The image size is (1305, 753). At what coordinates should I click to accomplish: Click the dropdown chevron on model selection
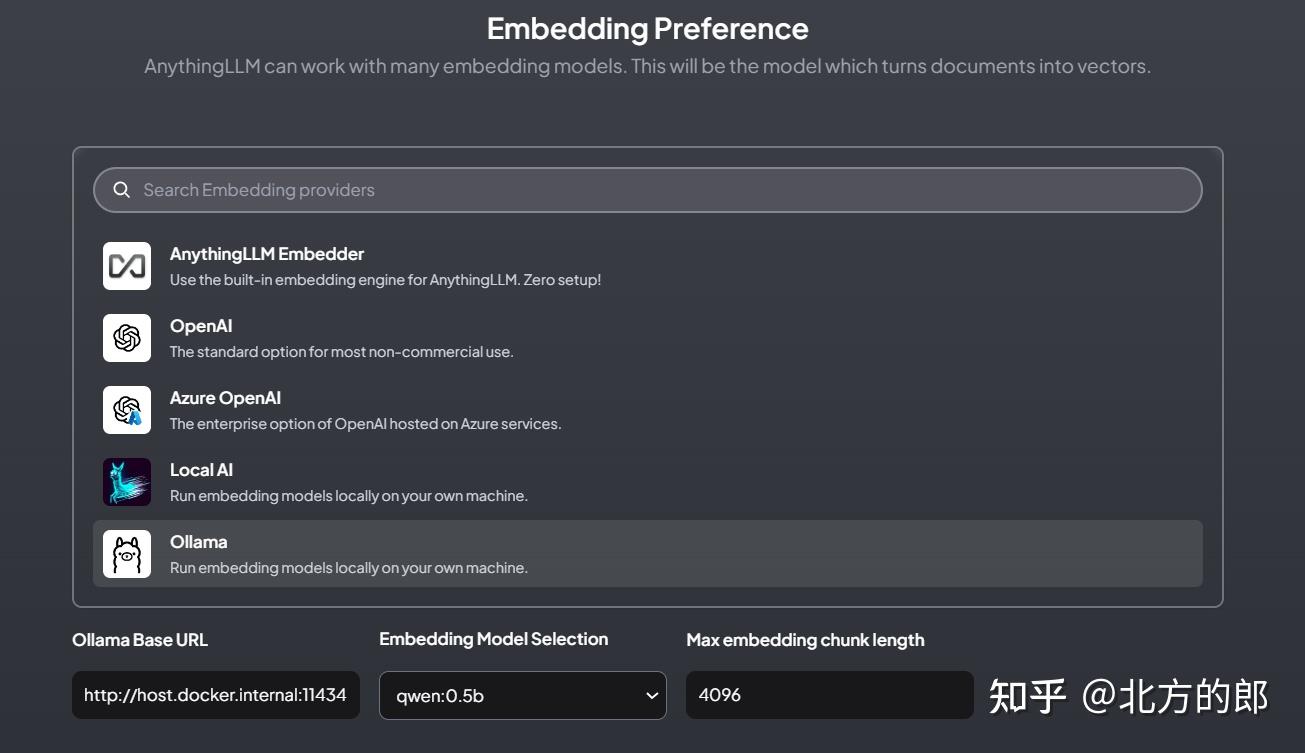click(x=651, y=695)
